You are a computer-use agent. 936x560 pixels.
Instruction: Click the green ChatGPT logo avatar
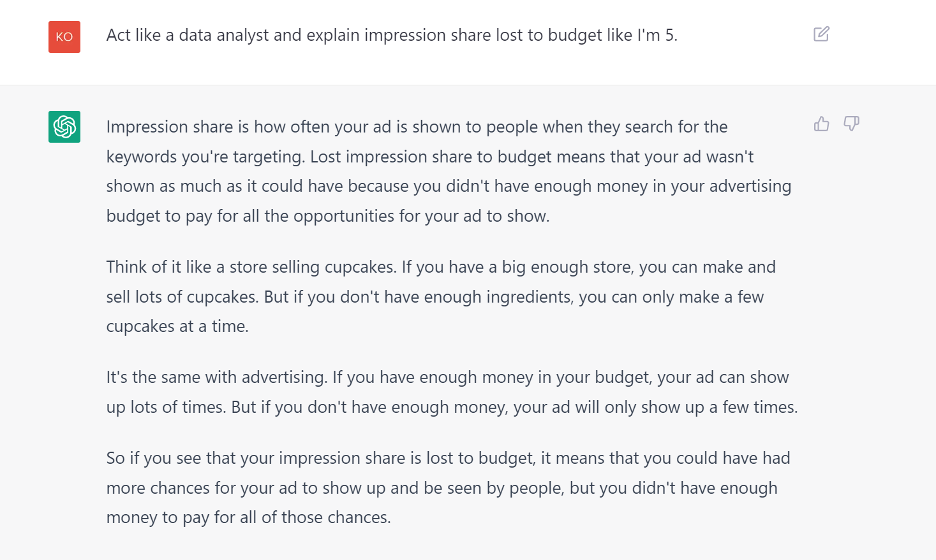coord(64,127)
